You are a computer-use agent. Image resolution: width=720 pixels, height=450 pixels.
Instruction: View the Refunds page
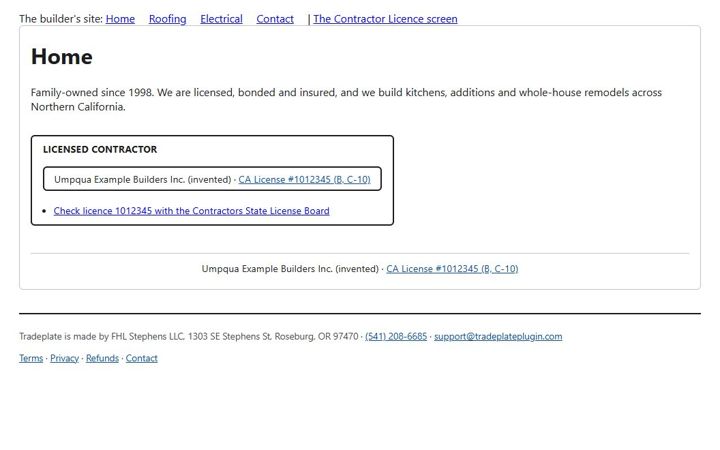pyautogui.click(x=102, y=358)
